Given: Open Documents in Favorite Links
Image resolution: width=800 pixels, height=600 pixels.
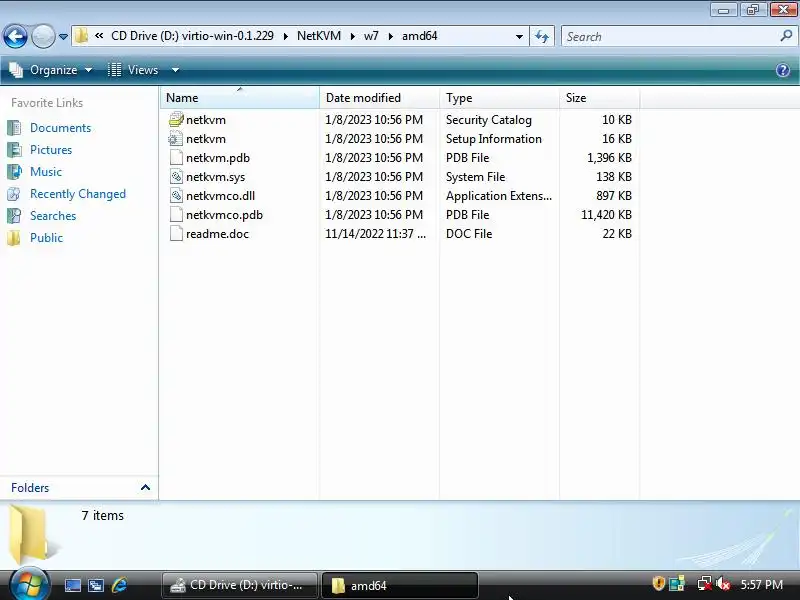Looking at the screenshot, I should (x=60, y=128).
